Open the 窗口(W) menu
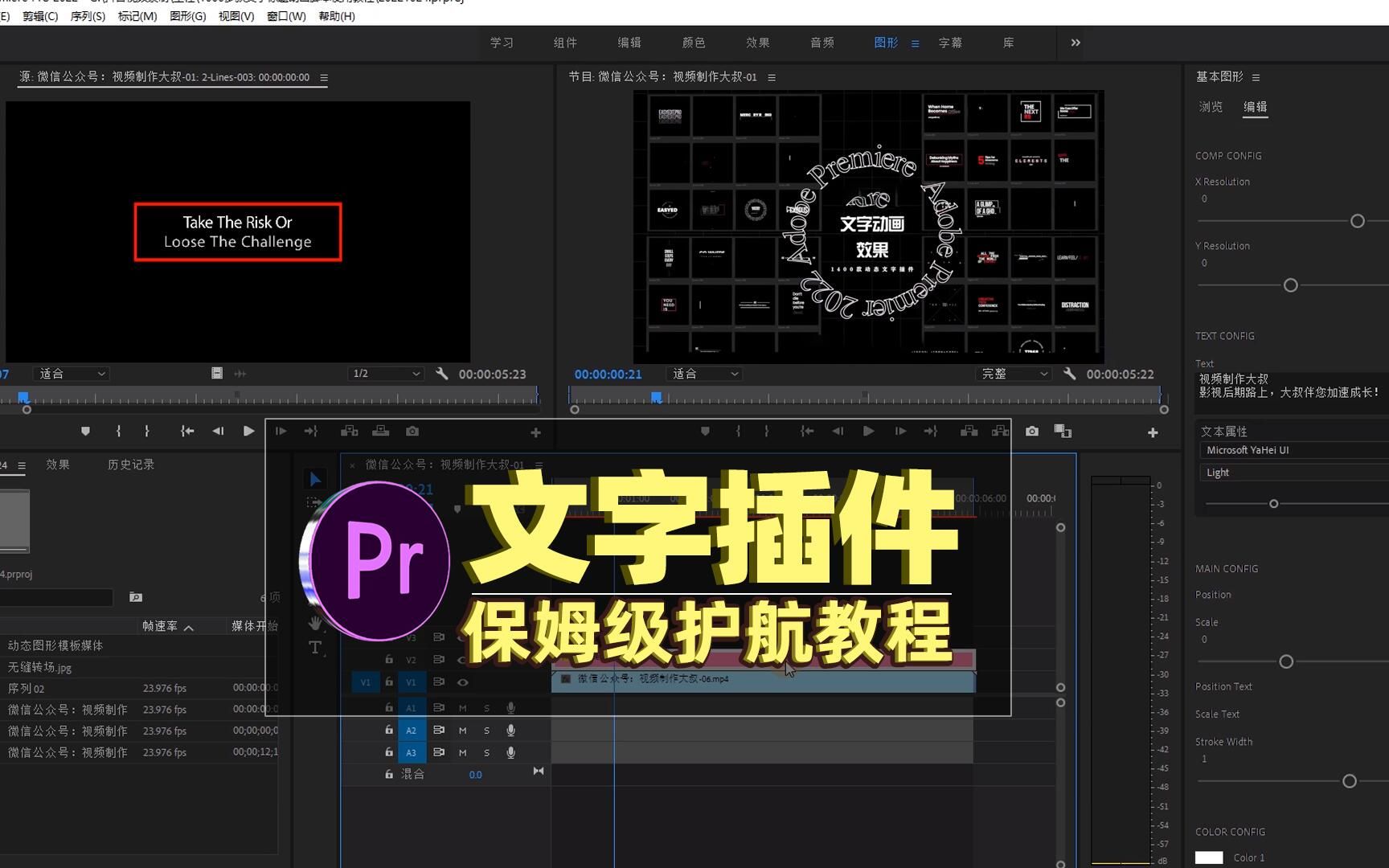1389x868 pixels. coord(285,16)
